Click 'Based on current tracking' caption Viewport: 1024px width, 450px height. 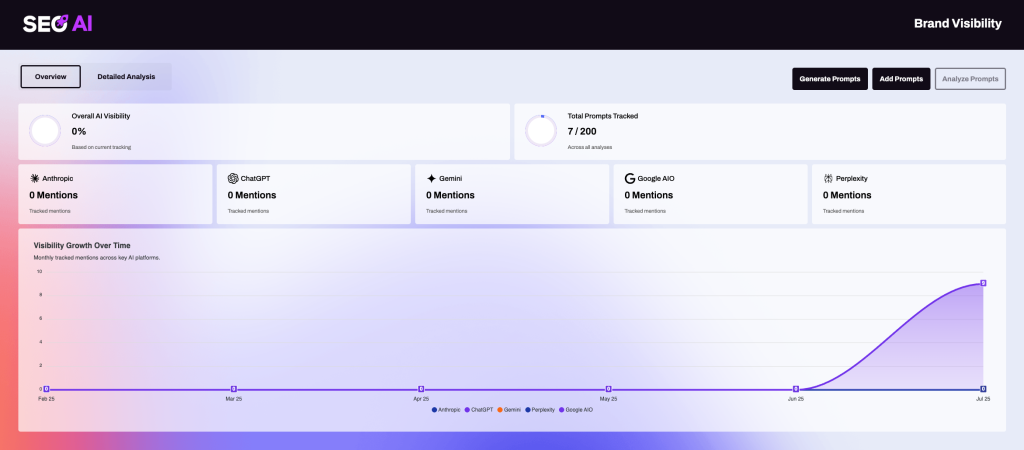[101, 147]
